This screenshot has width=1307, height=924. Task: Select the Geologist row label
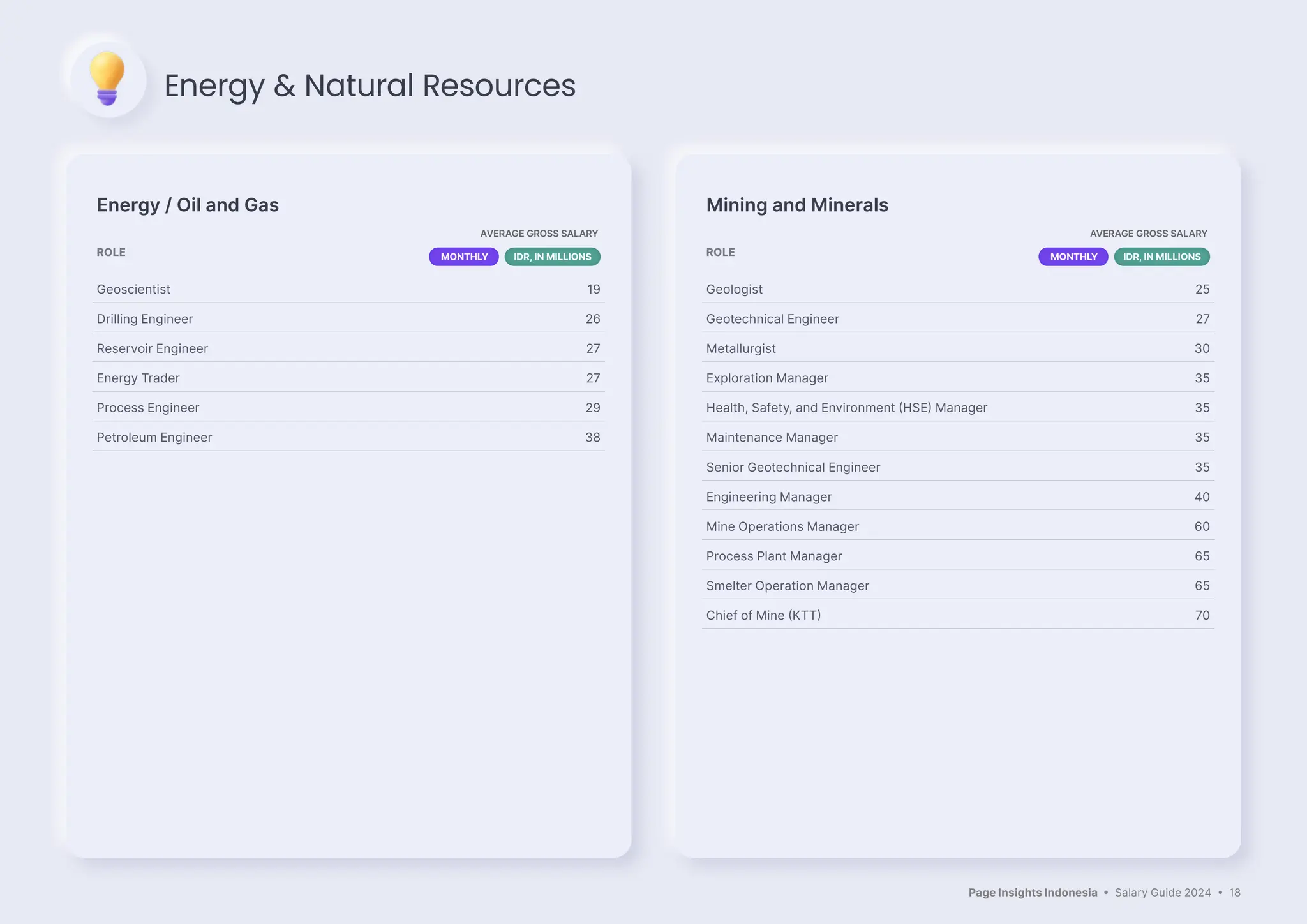pyautogui.click(x=735, y=289)
